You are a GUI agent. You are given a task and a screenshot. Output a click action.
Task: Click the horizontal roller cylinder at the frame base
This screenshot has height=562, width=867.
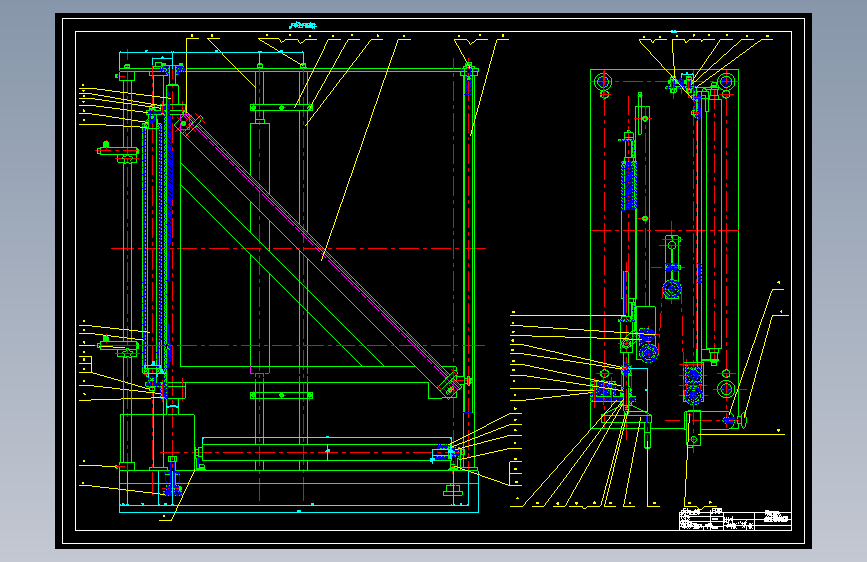click(x=326, y=452)
